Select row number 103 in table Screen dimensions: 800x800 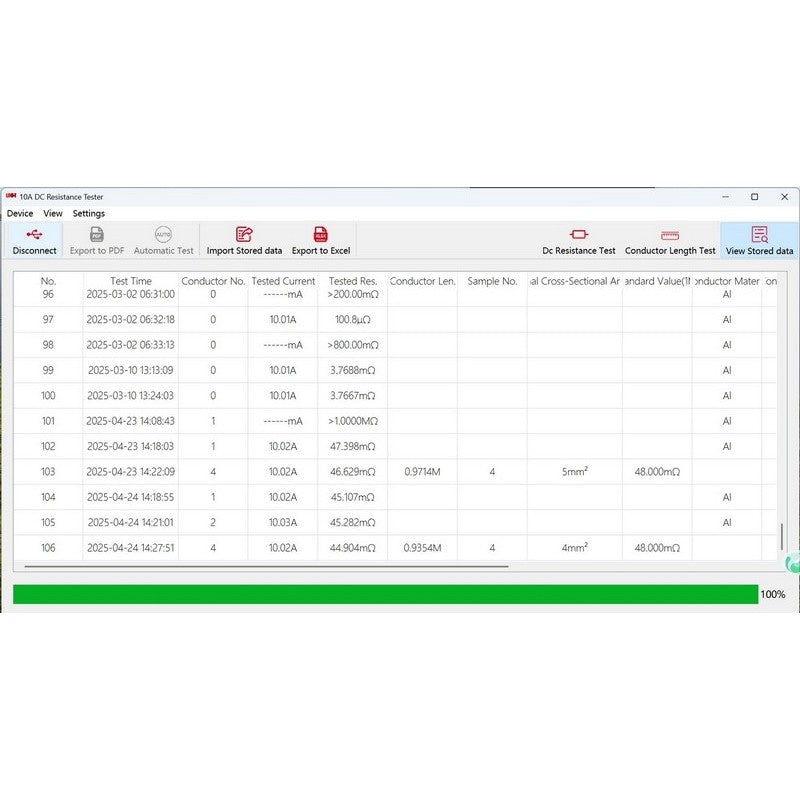[x=48, y=472]
